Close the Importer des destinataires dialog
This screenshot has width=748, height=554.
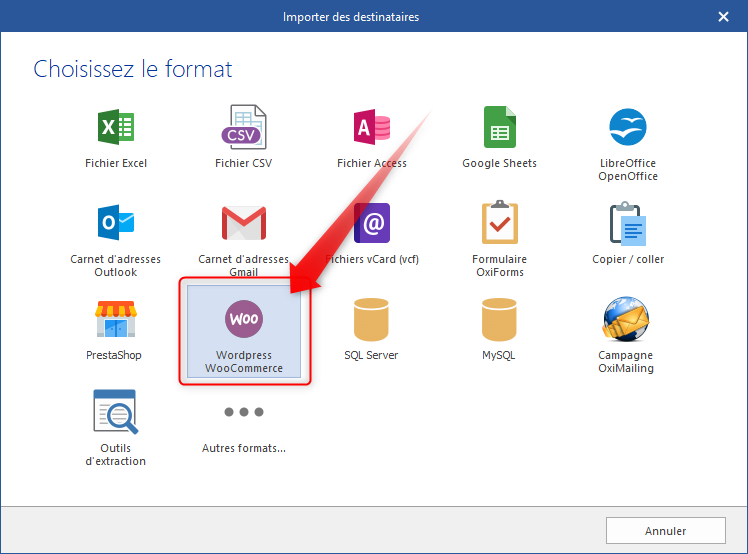click(723, 17)
